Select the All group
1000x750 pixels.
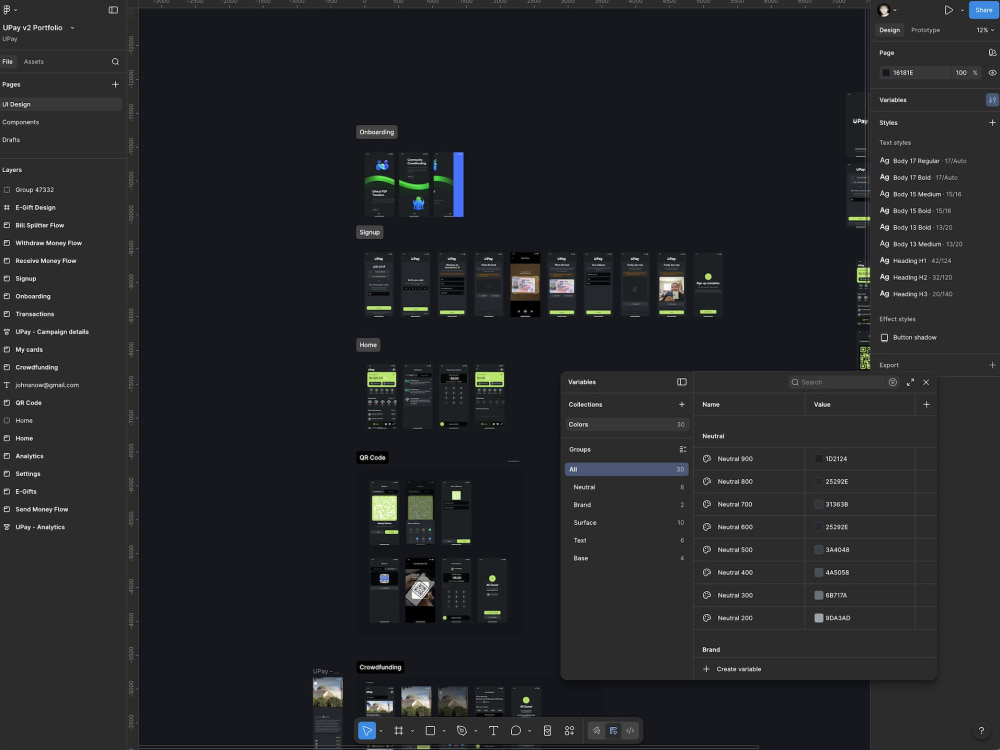tap(626, 469)
